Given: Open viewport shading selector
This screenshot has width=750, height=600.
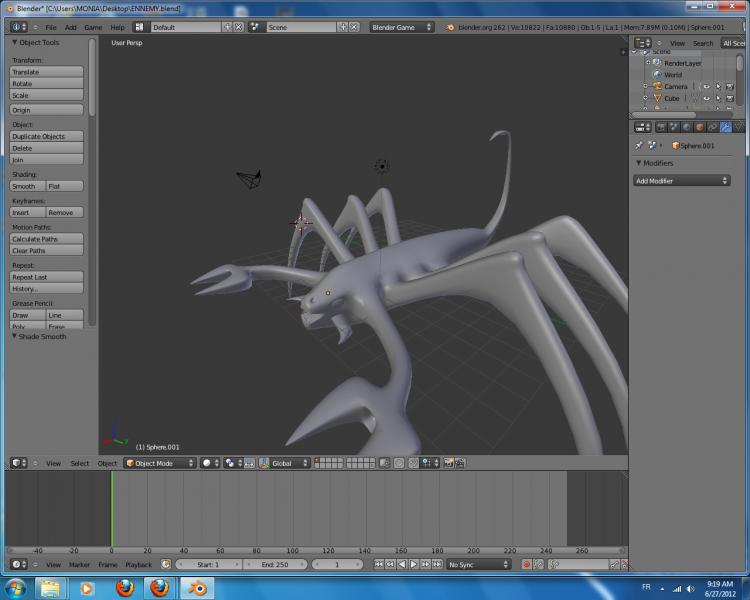Looking at the screenshot, I should point(210,463).
